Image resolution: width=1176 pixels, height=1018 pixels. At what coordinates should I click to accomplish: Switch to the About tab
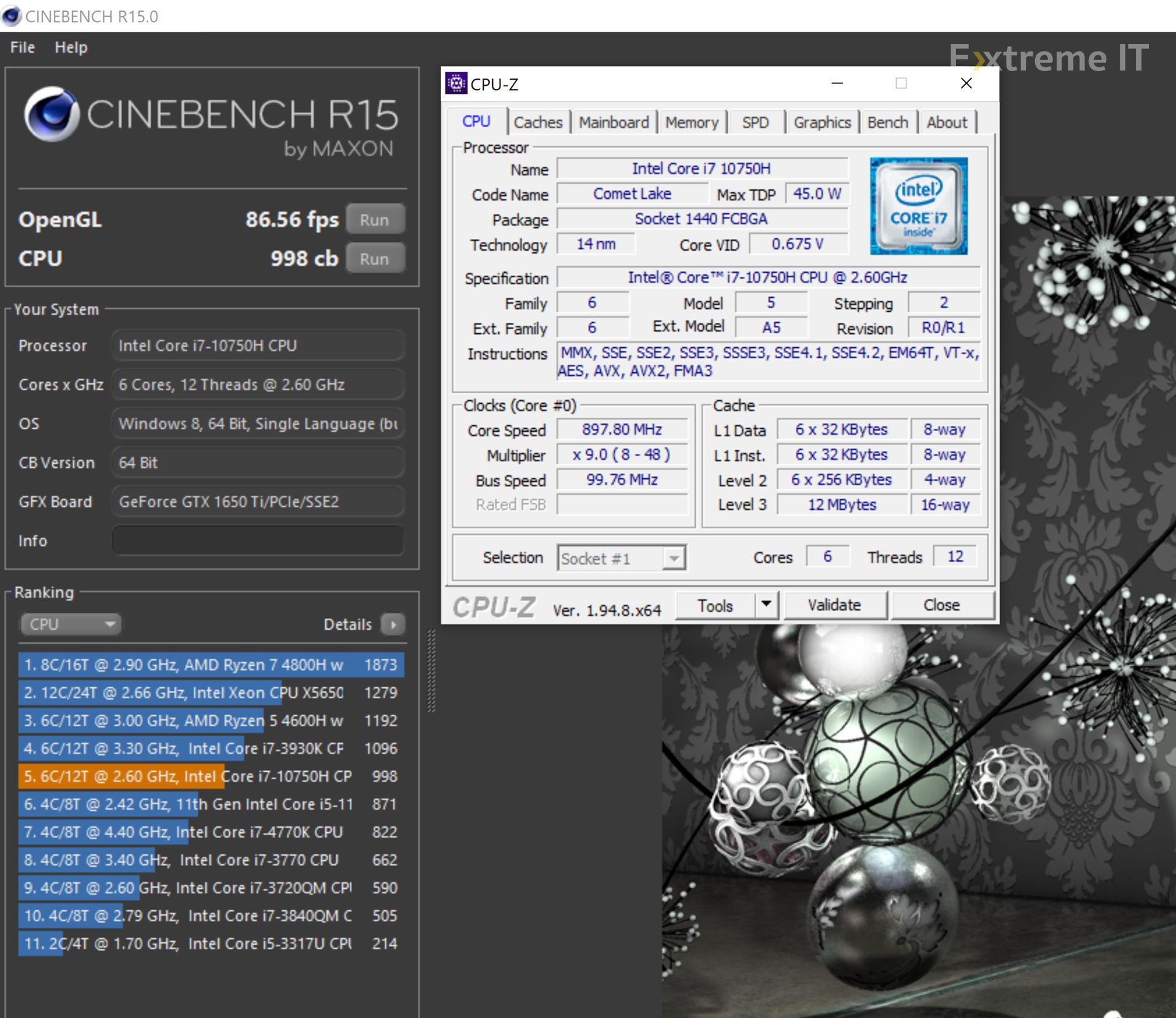(x=947, y=123)
